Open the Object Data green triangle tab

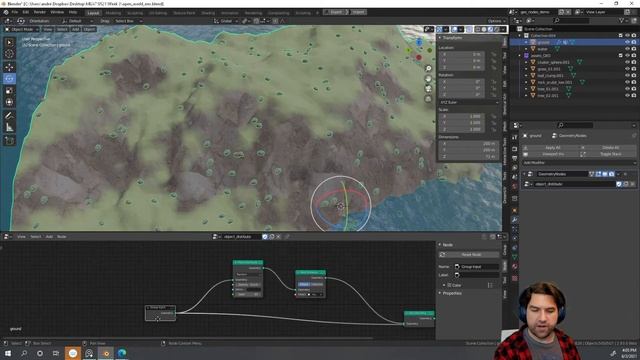(x=515, y=258)
